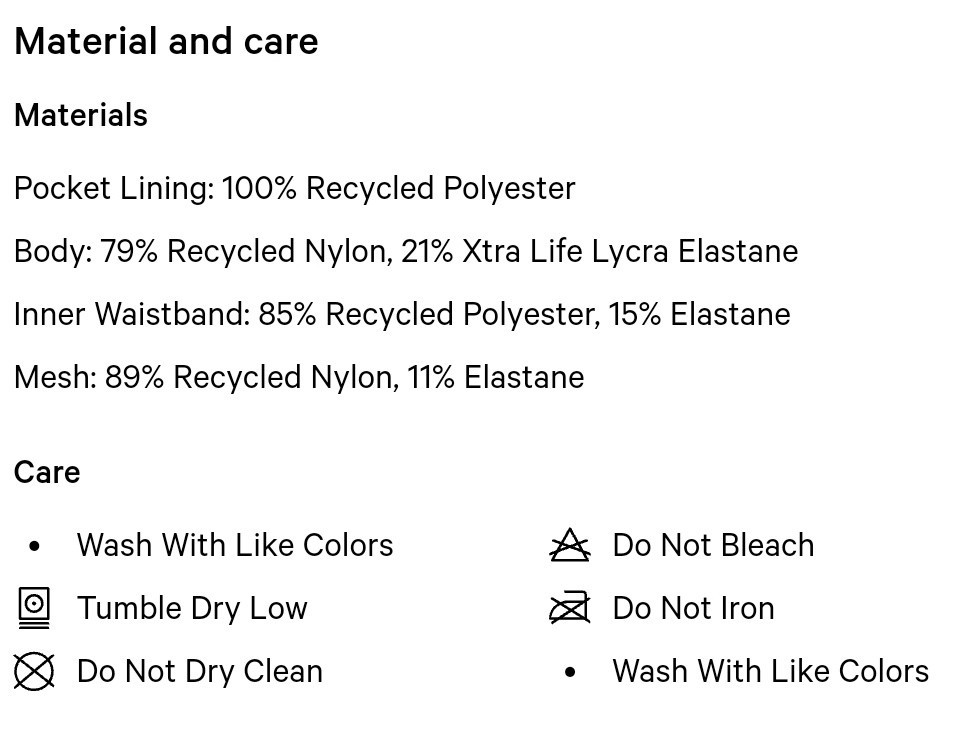Viewport: 972px width, 748px height.
Task: Click the Do Not Bleach triangle icon
Action: pyautogui.click(x=570, y=545)
